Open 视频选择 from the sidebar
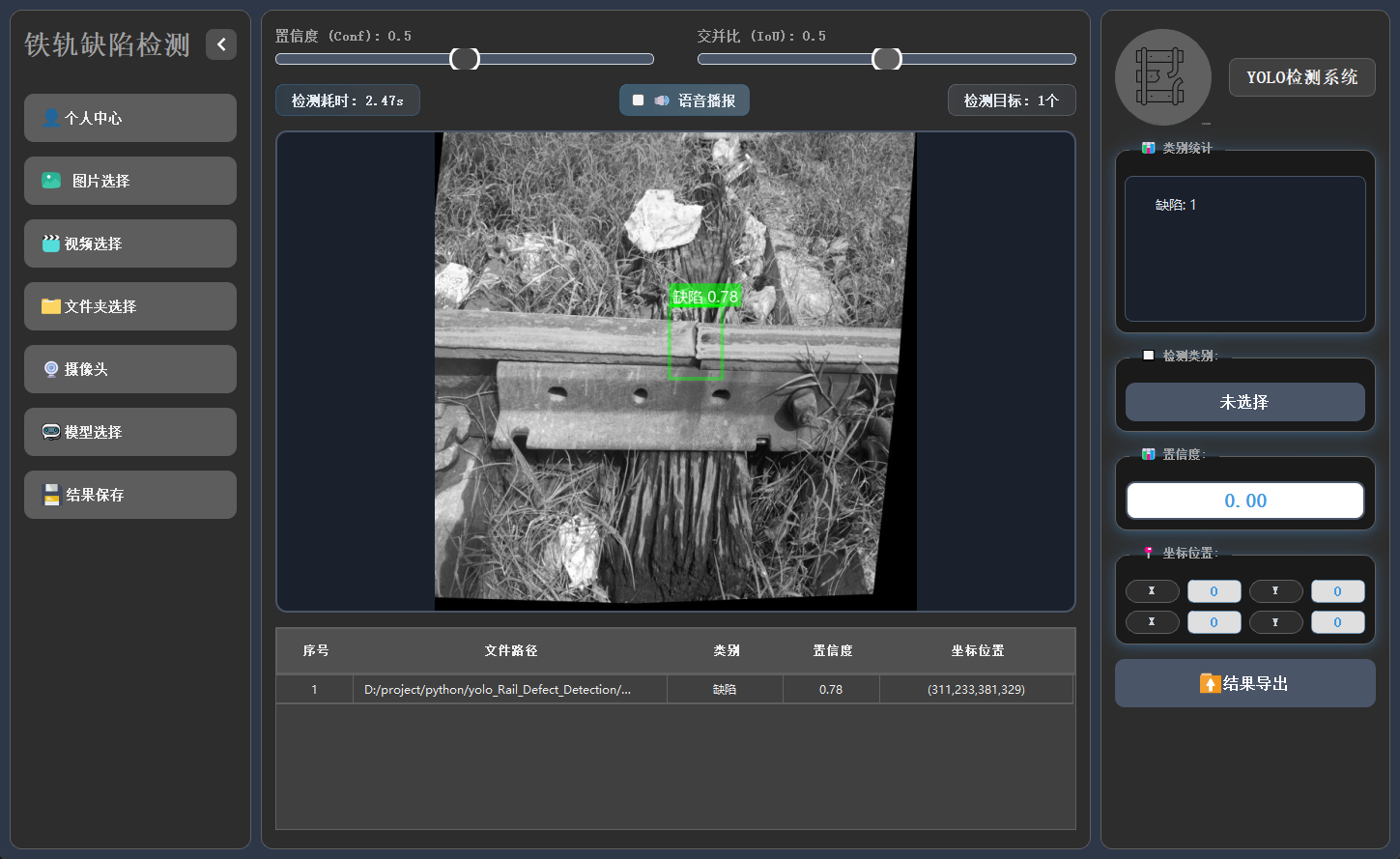The width and height of the screenshot is (1400, 859). tap(130, 243)
